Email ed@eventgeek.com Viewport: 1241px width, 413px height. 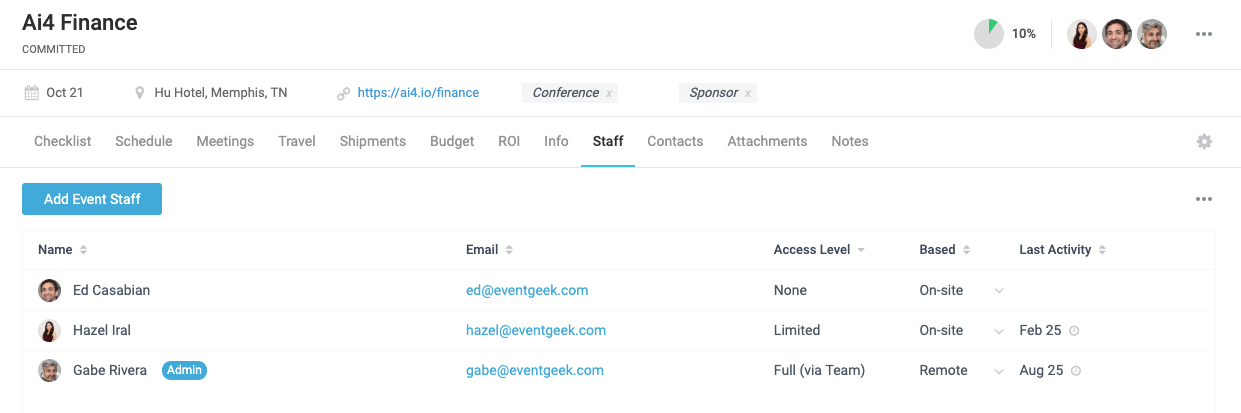coord(527,291)
